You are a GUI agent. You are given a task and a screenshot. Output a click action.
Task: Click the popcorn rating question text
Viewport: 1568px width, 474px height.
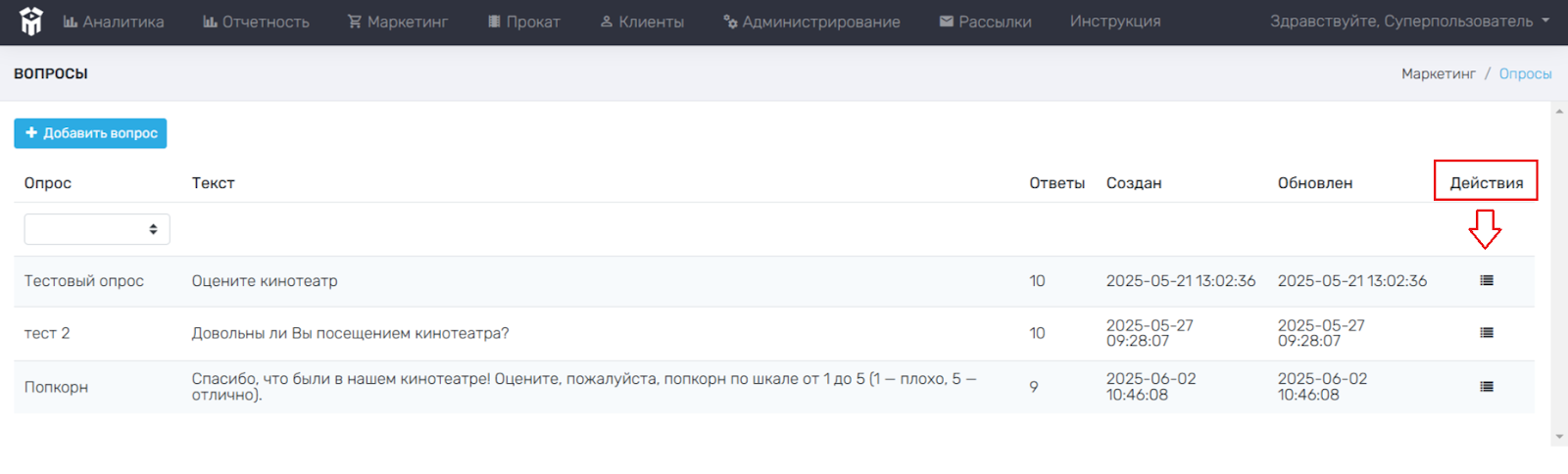[x=584, y=387]
